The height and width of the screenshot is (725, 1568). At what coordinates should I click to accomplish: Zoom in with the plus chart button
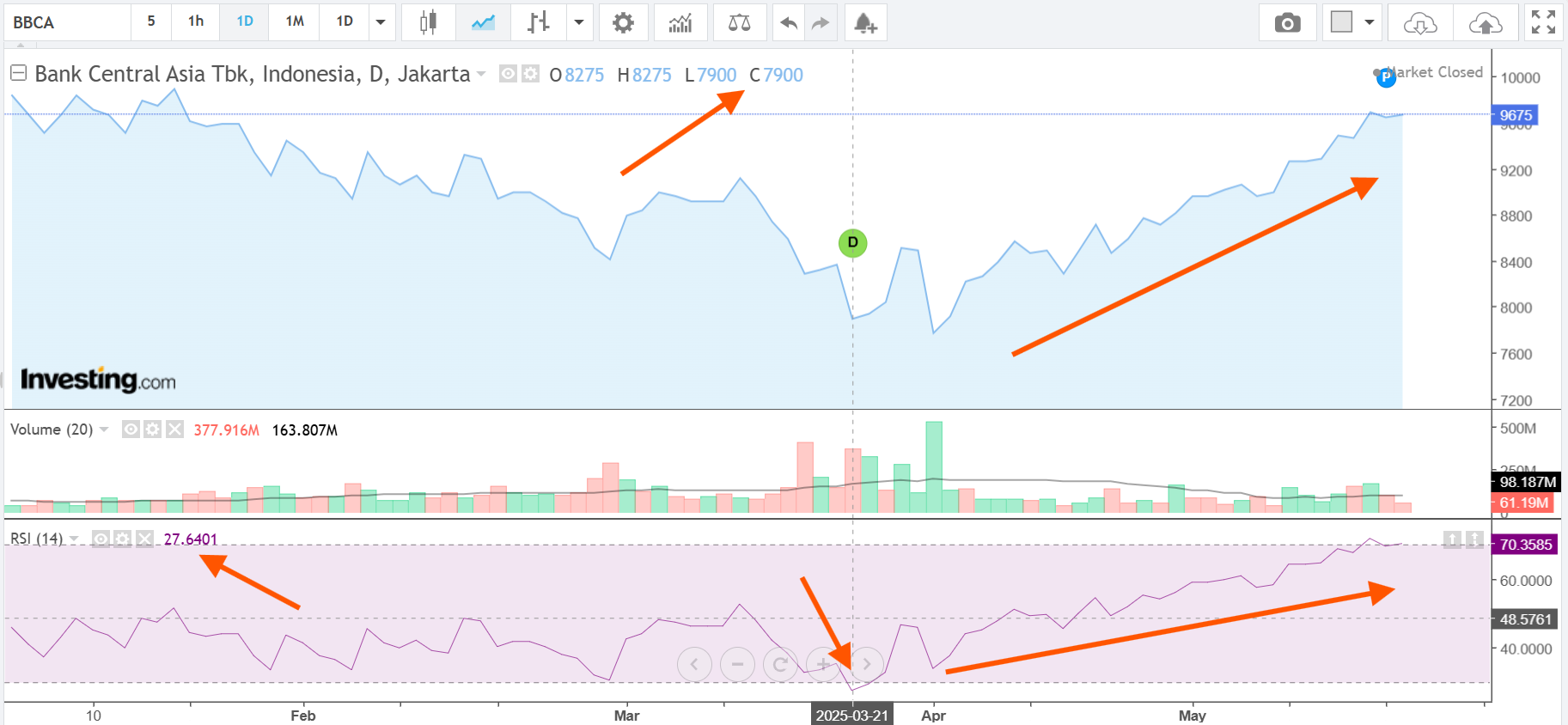coord(823,664)
